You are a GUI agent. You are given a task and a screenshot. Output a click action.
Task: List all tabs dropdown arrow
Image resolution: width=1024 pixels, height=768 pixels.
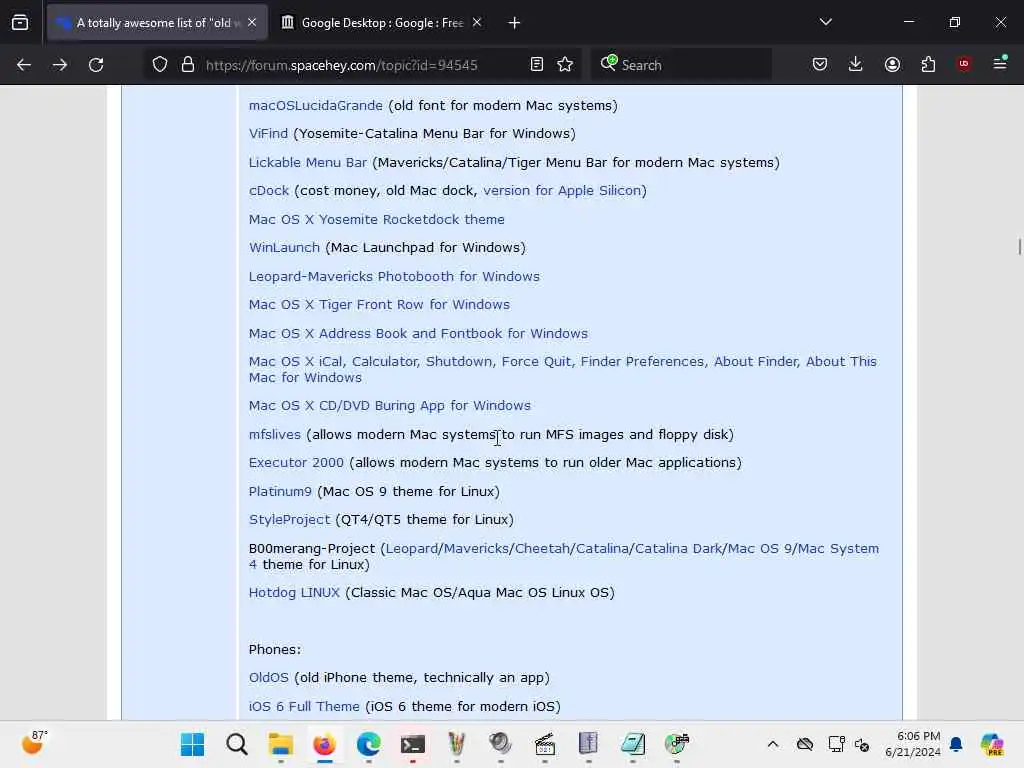[825, 22]
